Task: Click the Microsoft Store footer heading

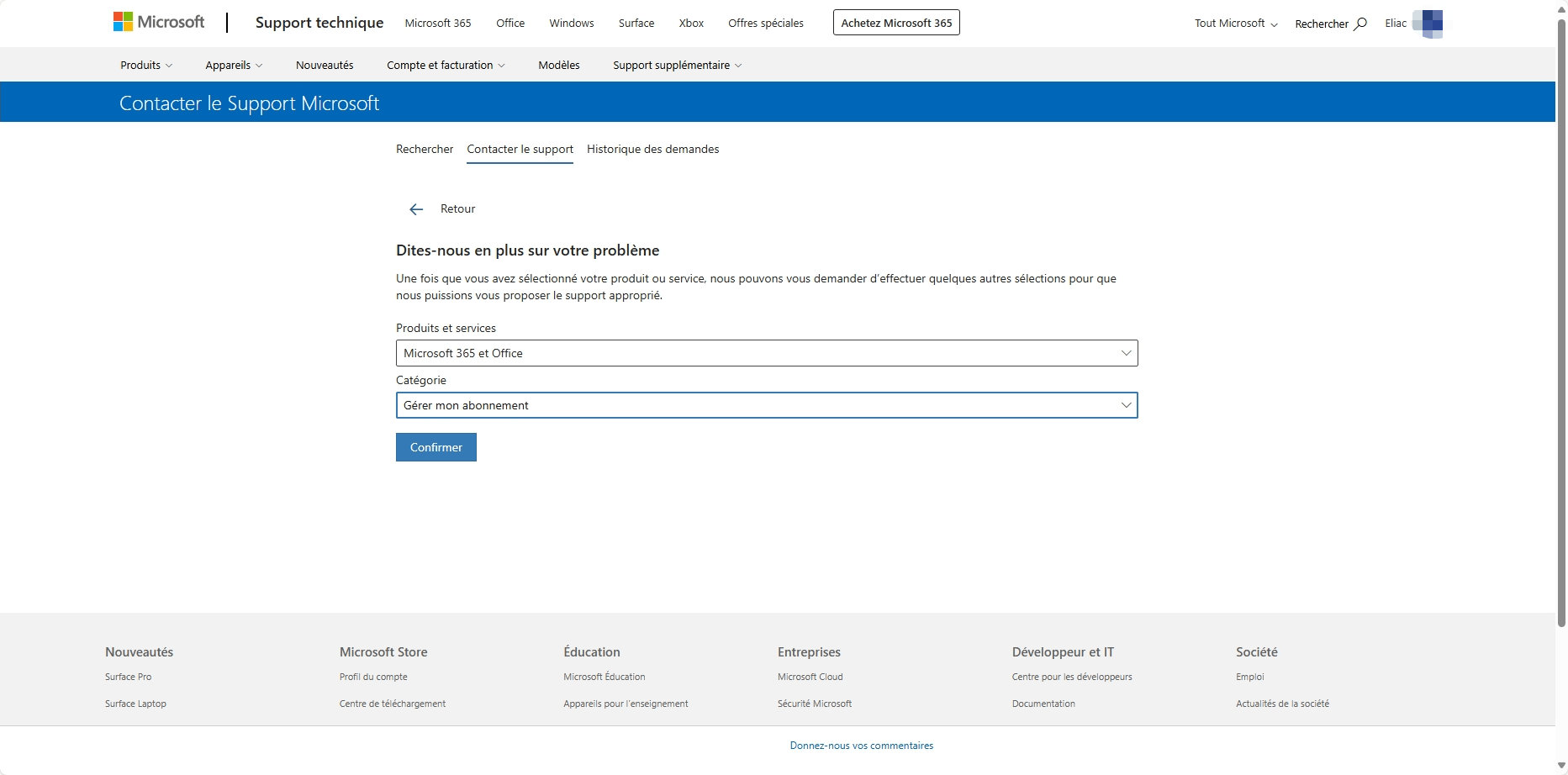Action: click(x=383, y=652)
